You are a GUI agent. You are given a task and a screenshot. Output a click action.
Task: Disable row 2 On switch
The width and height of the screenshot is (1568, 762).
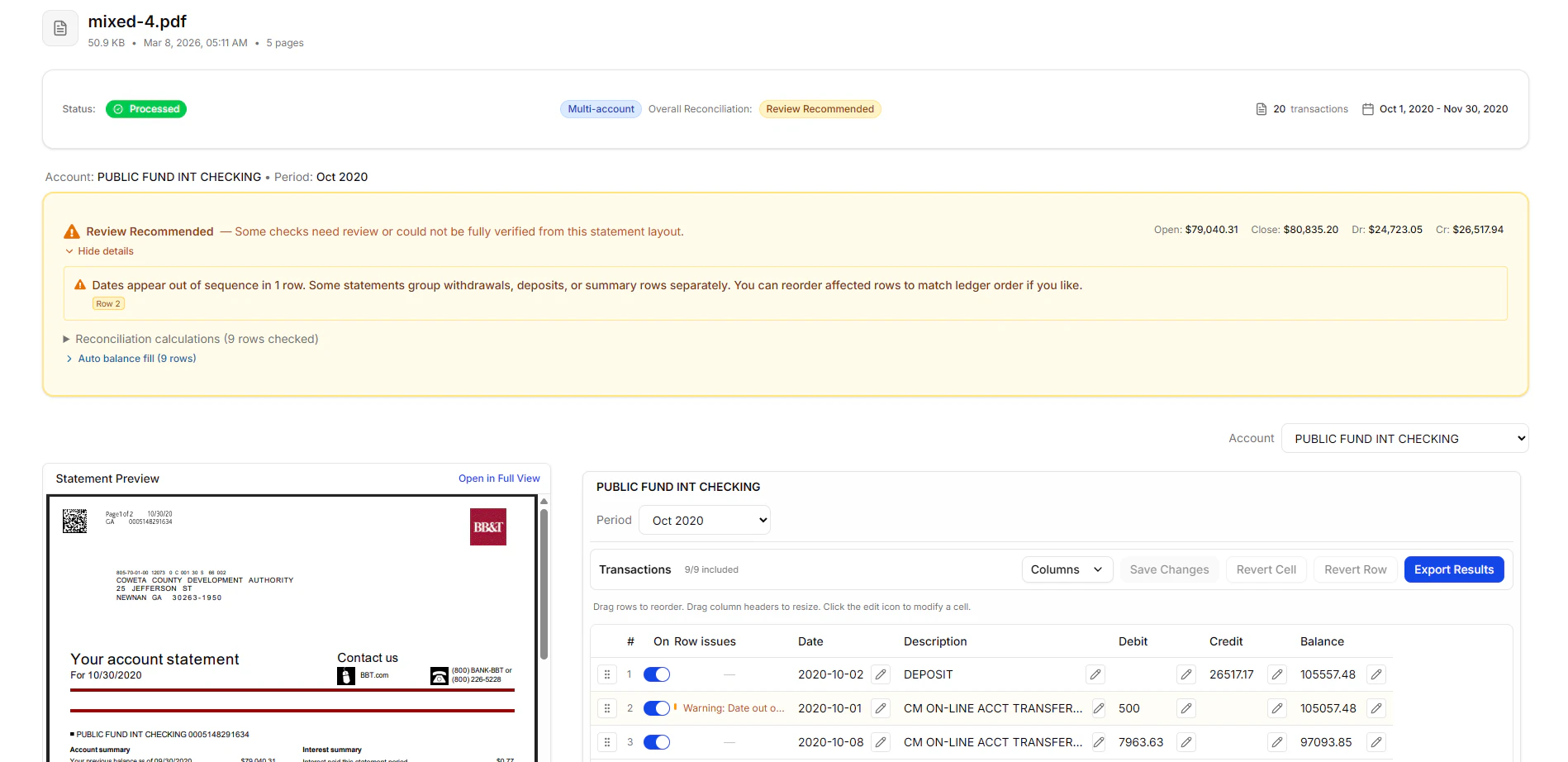(657, 708)
